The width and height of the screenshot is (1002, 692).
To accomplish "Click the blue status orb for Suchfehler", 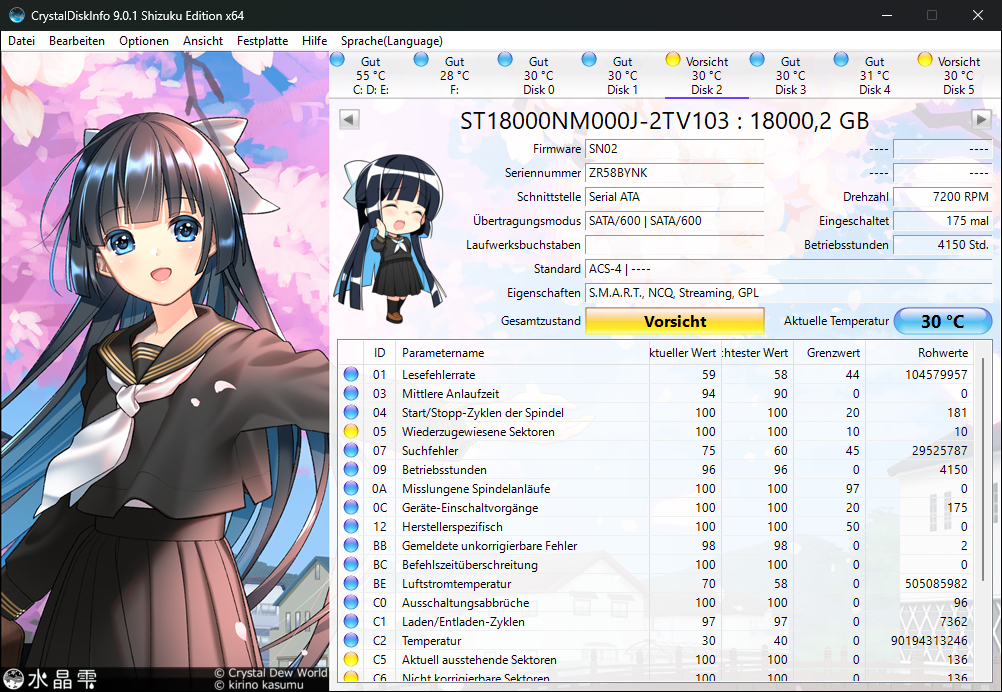I will (351, 450).
